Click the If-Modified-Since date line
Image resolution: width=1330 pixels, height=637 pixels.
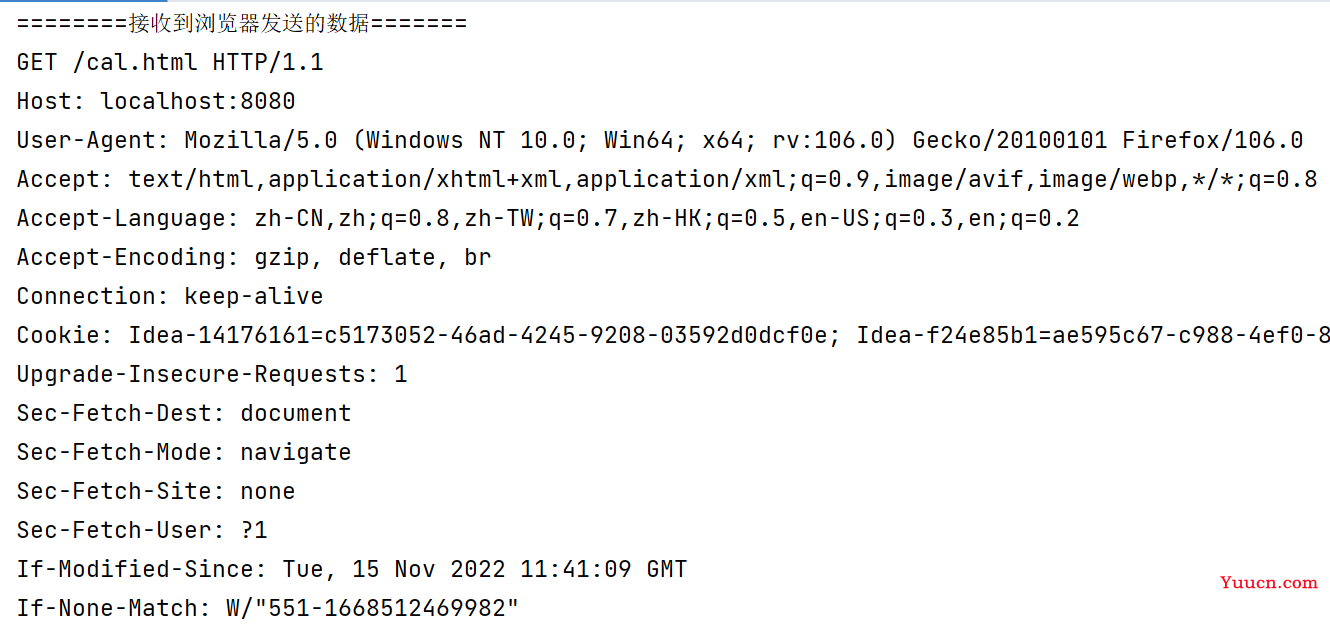pos(352,570)
